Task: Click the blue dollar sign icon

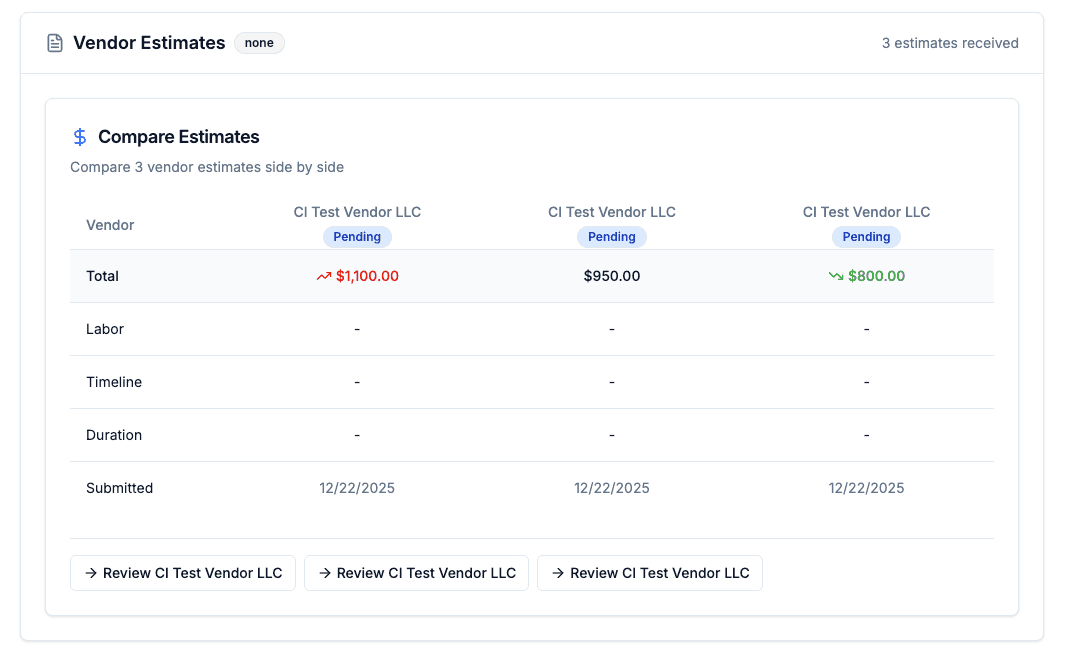Action: pos(80,137)
